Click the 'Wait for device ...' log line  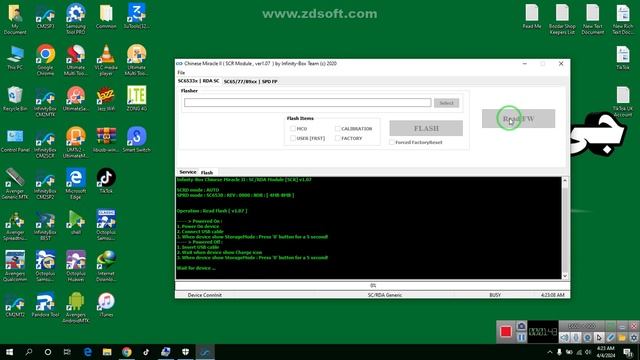[196, 268]
